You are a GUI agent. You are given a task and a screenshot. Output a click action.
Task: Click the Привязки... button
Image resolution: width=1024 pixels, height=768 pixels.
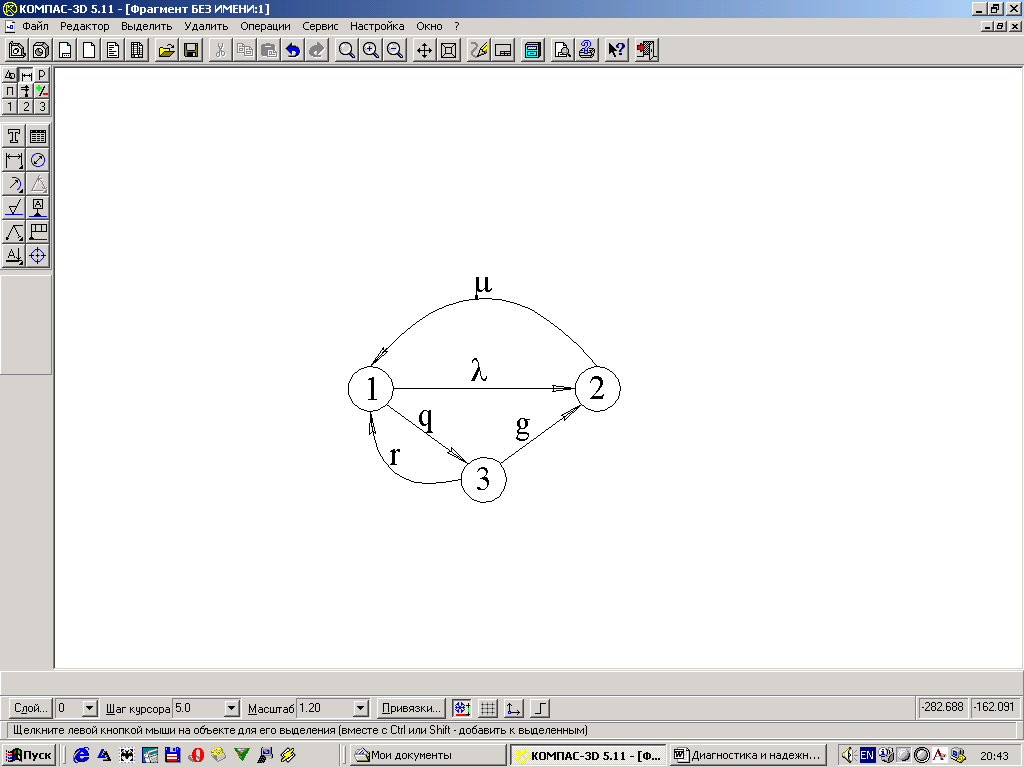[x=411, y=708]
